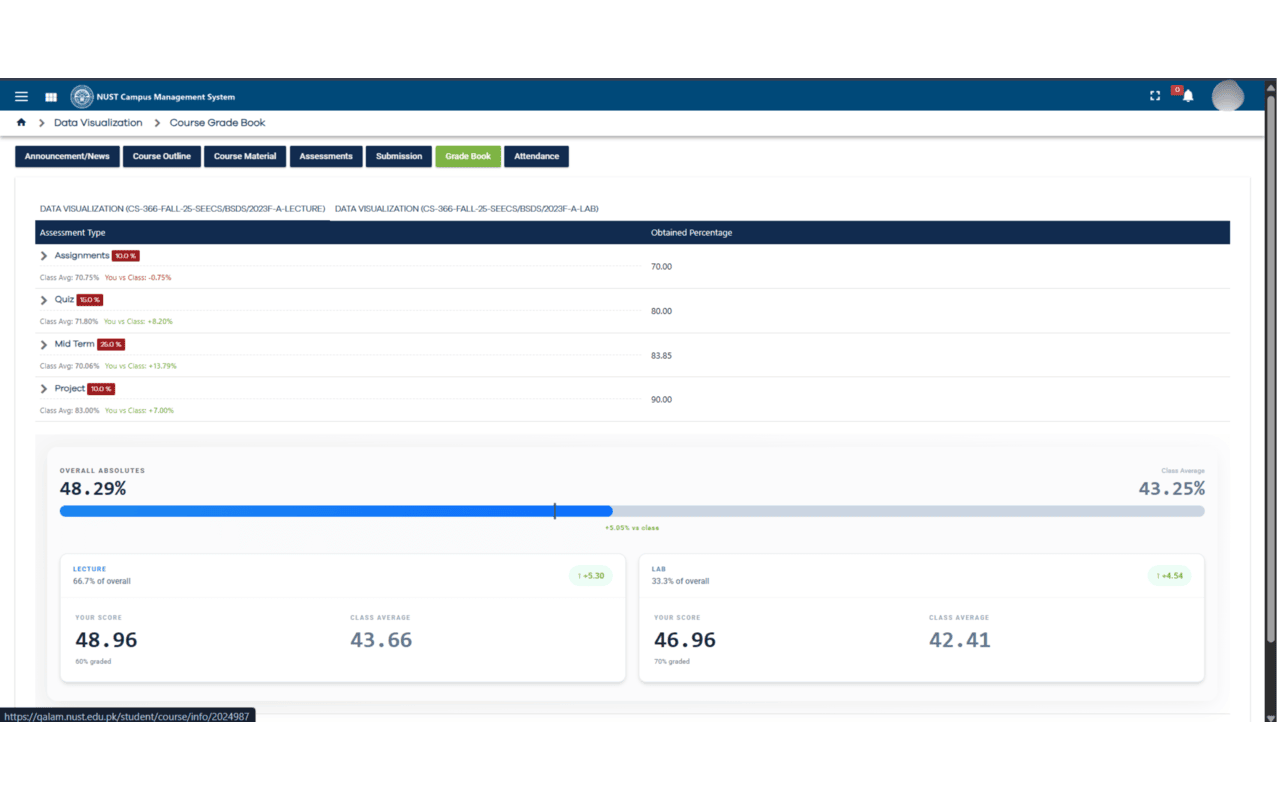Screen dimensions: 1280x800
Task: Click the 'Class Avg: 70.75%' text
Action: 69,277
